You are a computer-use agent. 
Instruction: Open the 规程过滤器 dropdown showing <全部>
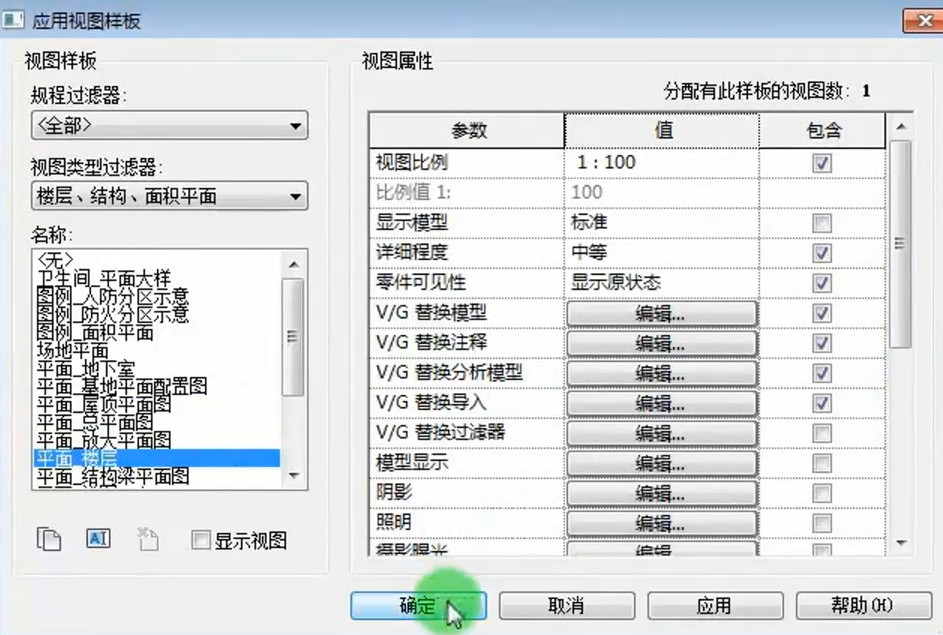[170, 126]
